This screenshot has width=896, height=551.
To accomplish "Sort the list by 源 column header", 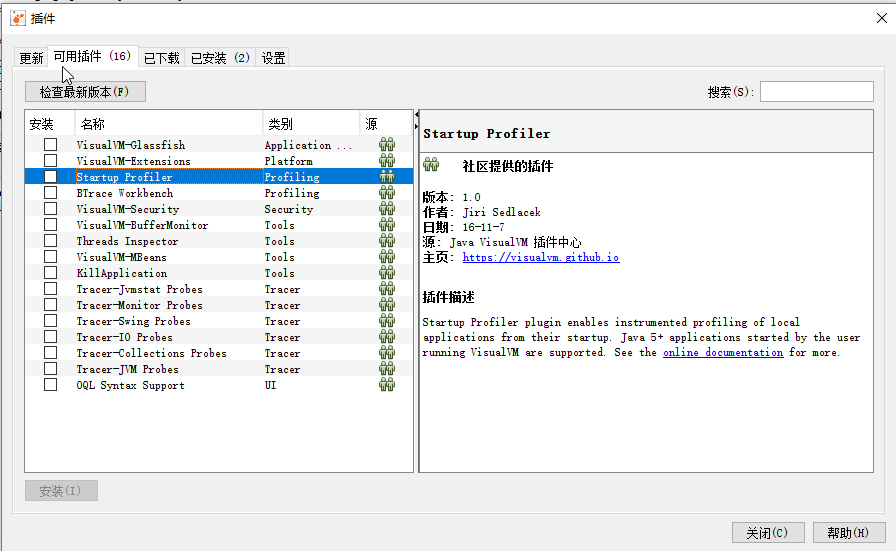I will click(386, 124).
